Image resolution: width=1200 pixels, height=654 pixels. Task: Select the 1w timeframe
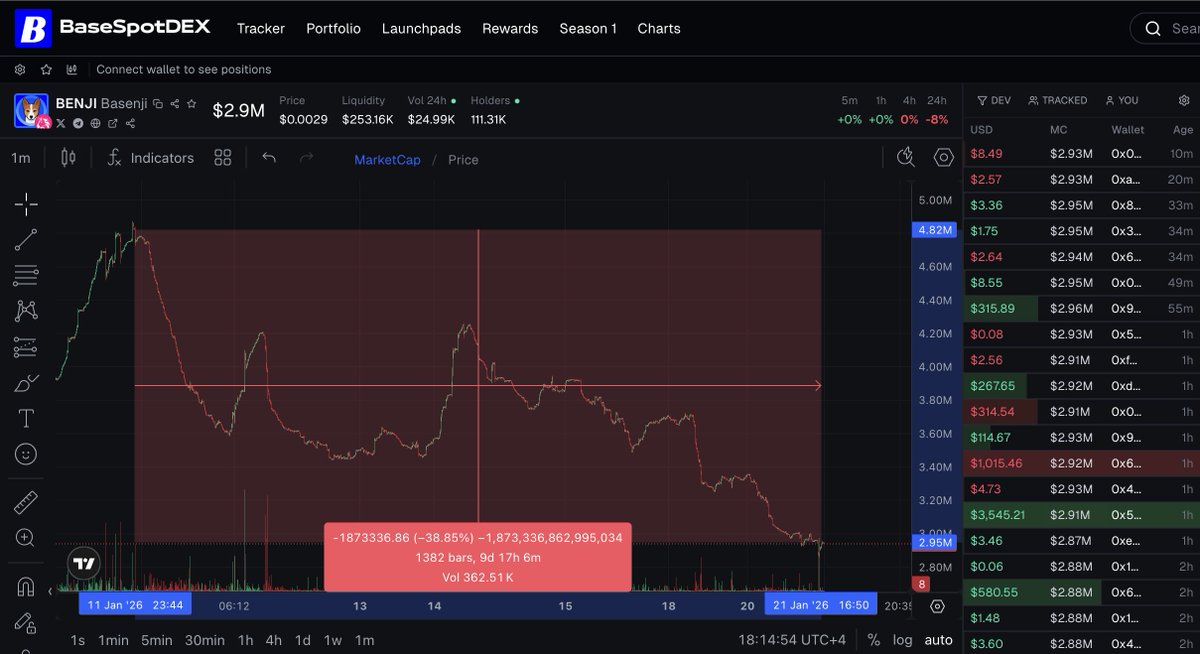332,640
